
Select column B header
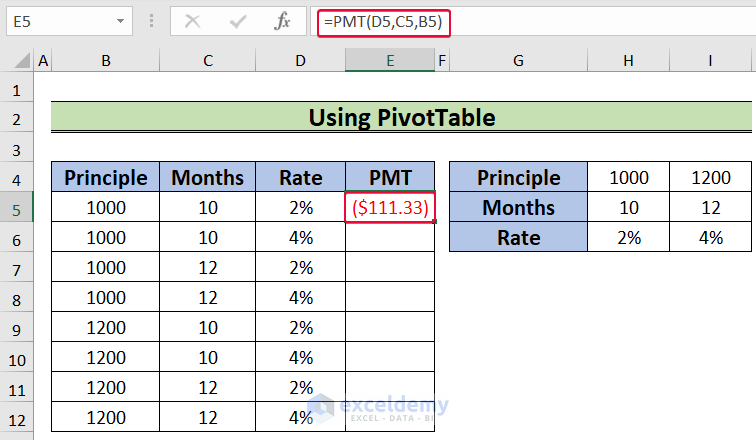(106, 62)
